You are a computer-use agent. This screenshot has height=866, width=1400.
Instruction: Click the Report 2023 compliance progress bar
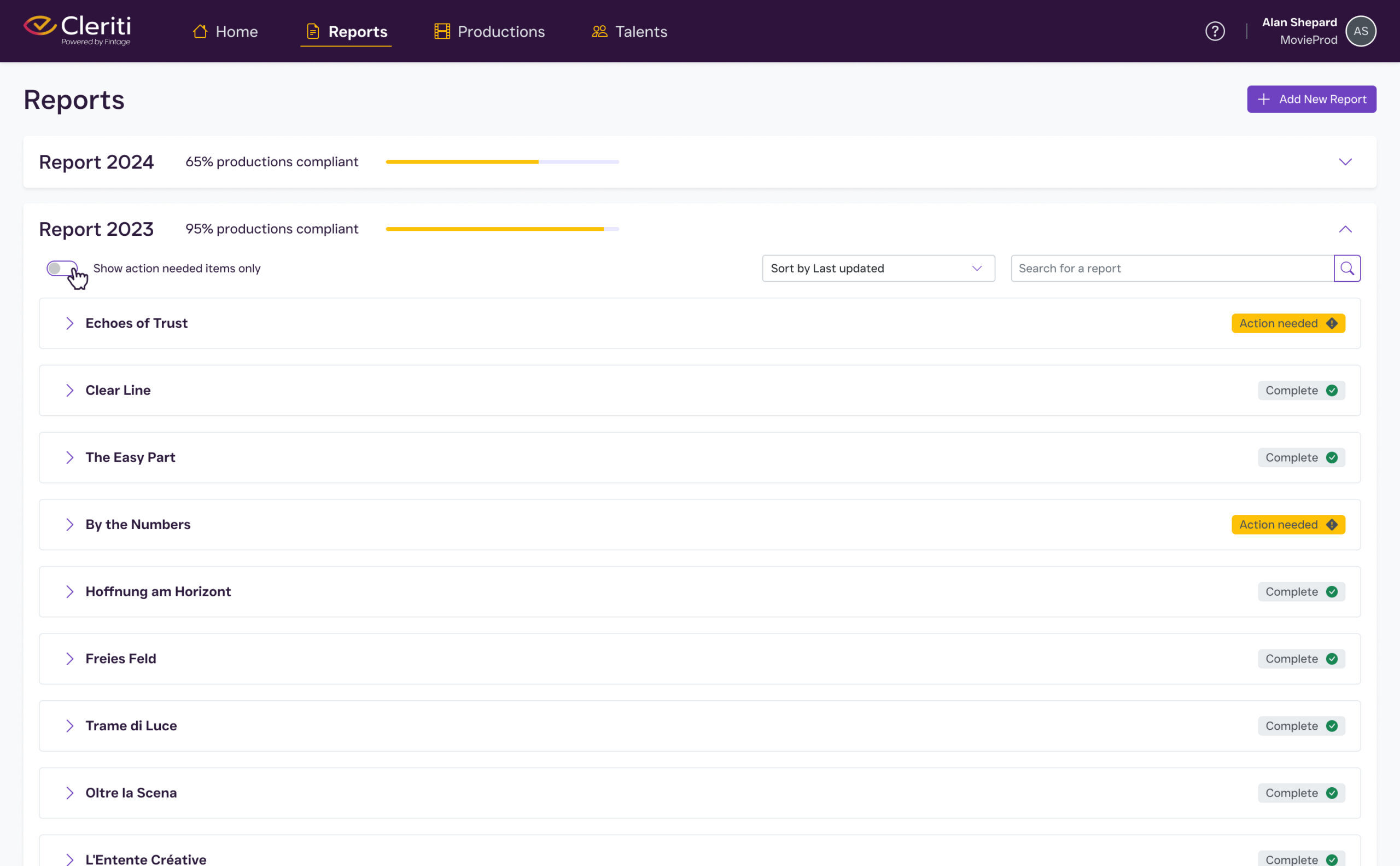pos(502,229)
